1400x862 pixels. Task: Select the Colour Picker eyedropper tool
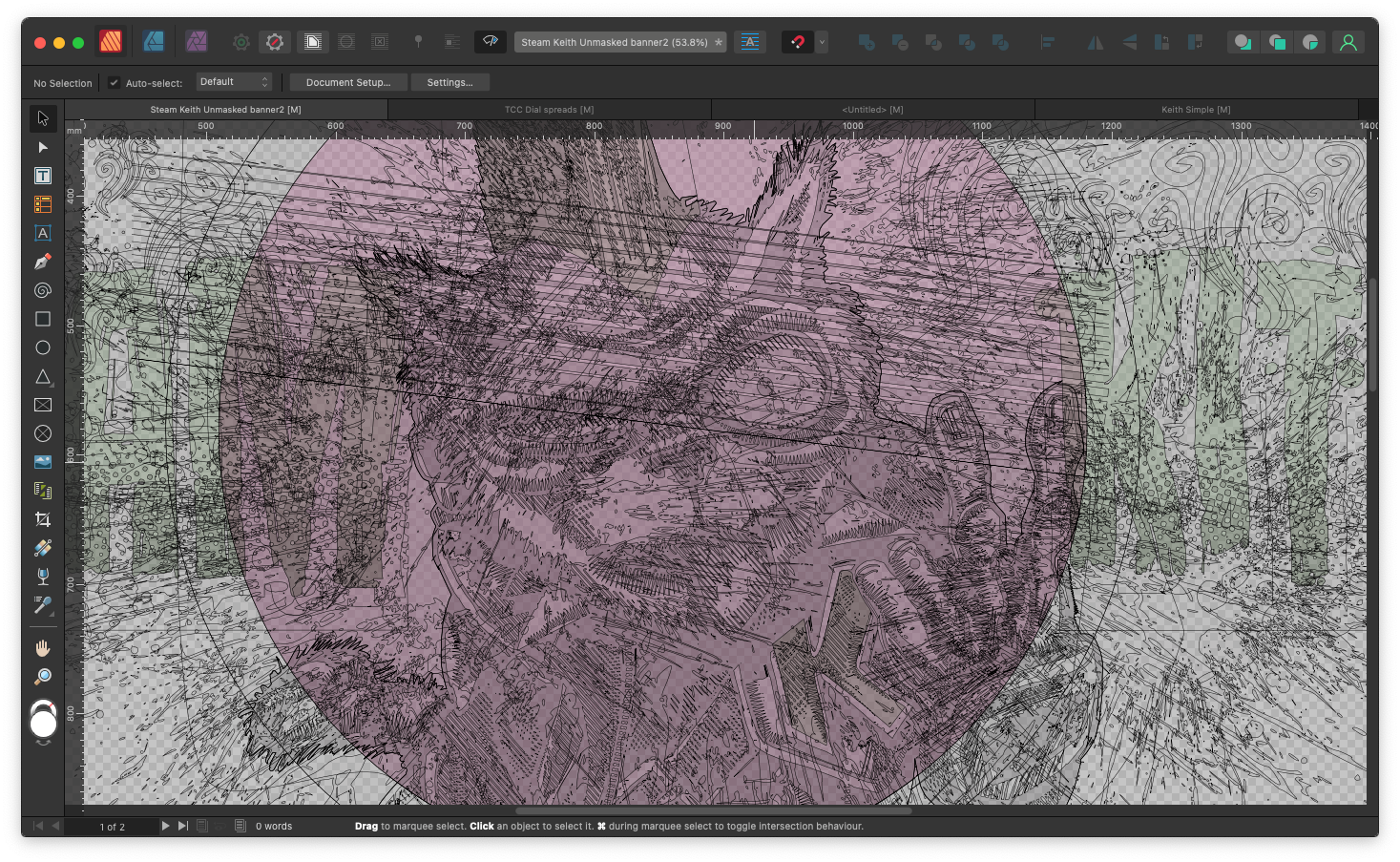(x=42, y=605)
